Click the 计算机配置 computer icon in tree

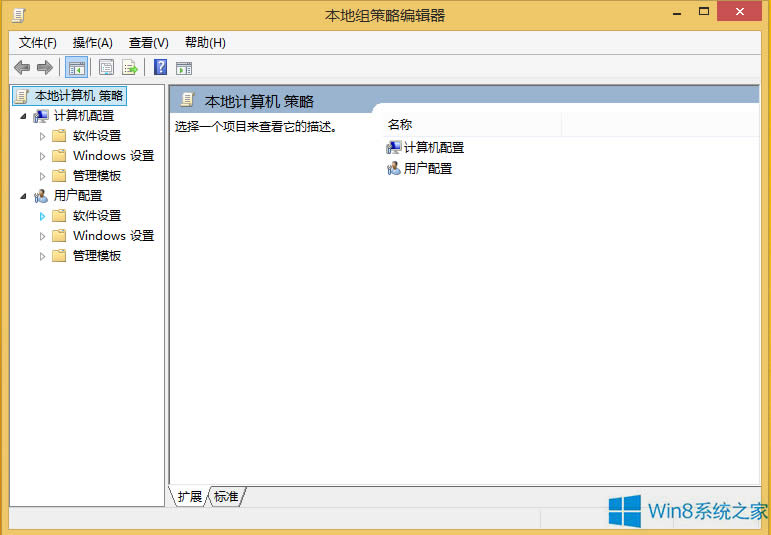click(41, 116)
